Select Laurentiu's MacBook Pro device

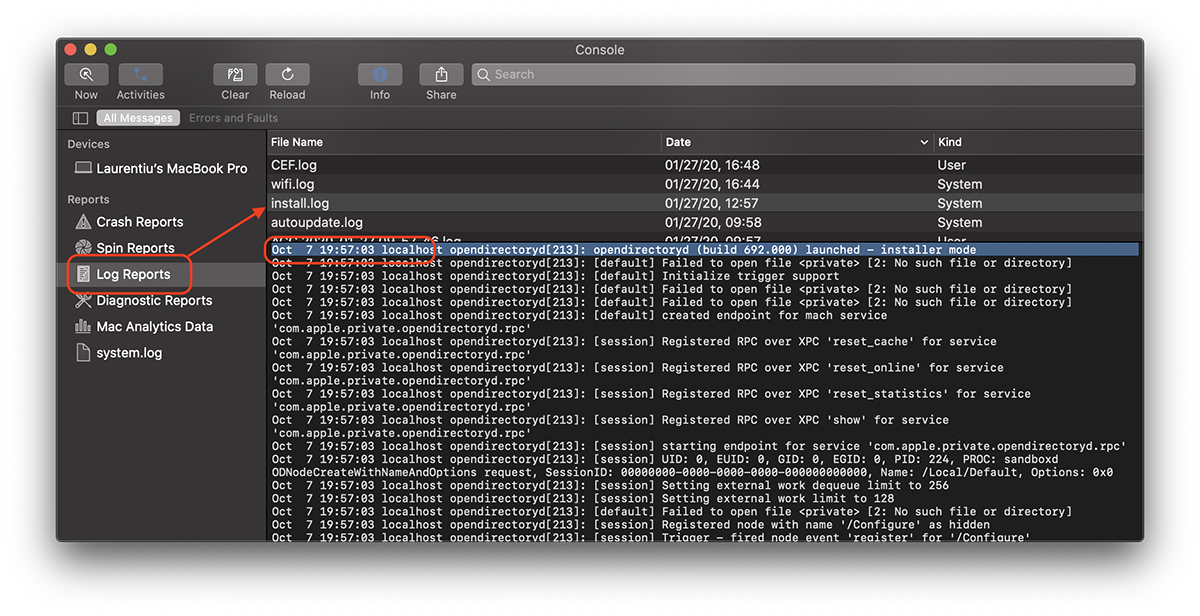click(171, 168)
